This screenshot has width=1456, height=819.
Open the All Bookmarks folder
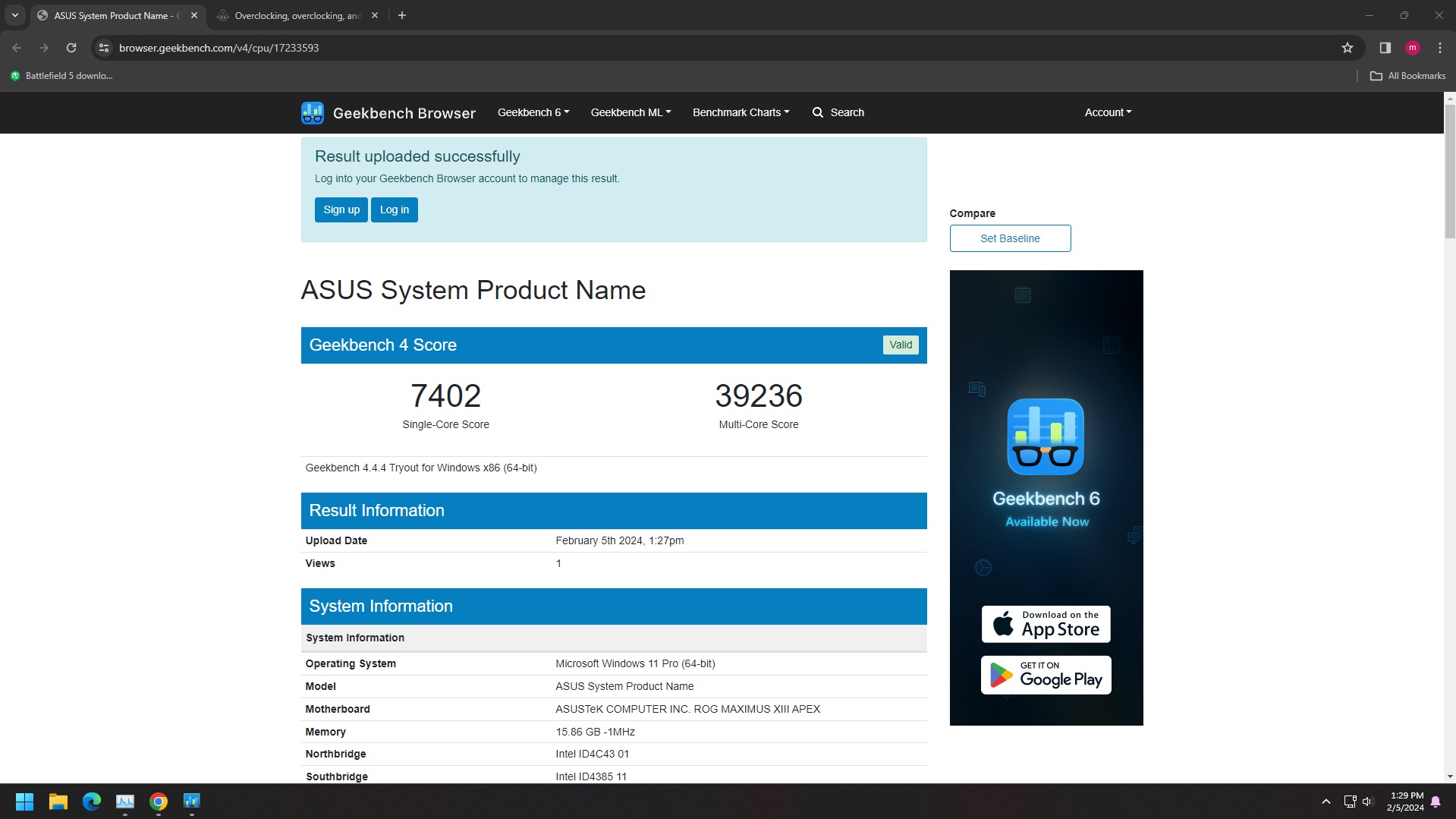tap(1407, 76)
